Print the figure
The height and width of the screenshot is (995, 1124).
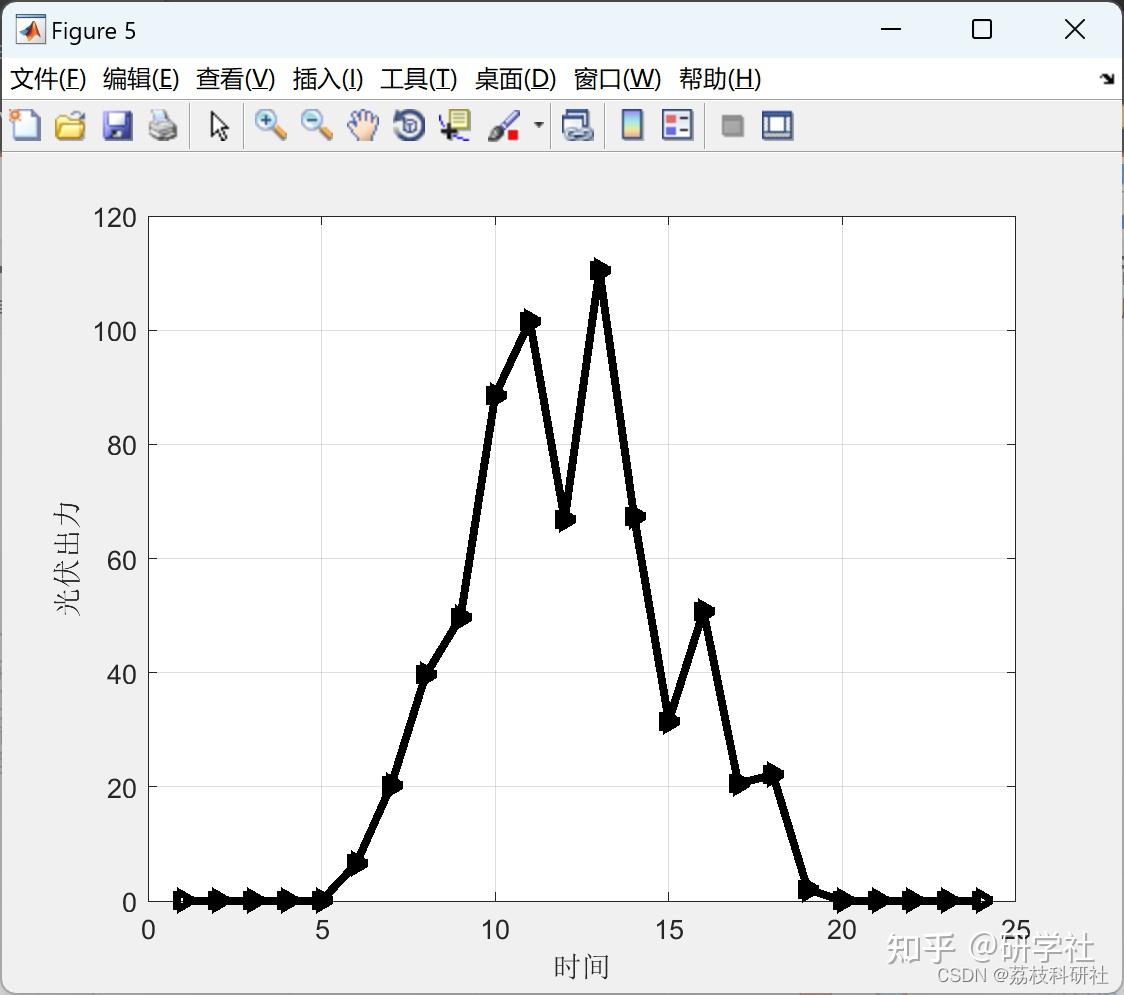pos(163,125)
